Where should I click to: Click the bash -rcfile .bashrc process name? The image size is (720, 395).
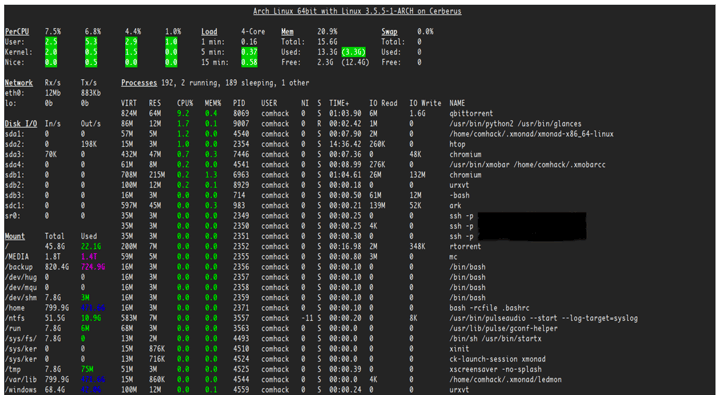click(489, 308)
